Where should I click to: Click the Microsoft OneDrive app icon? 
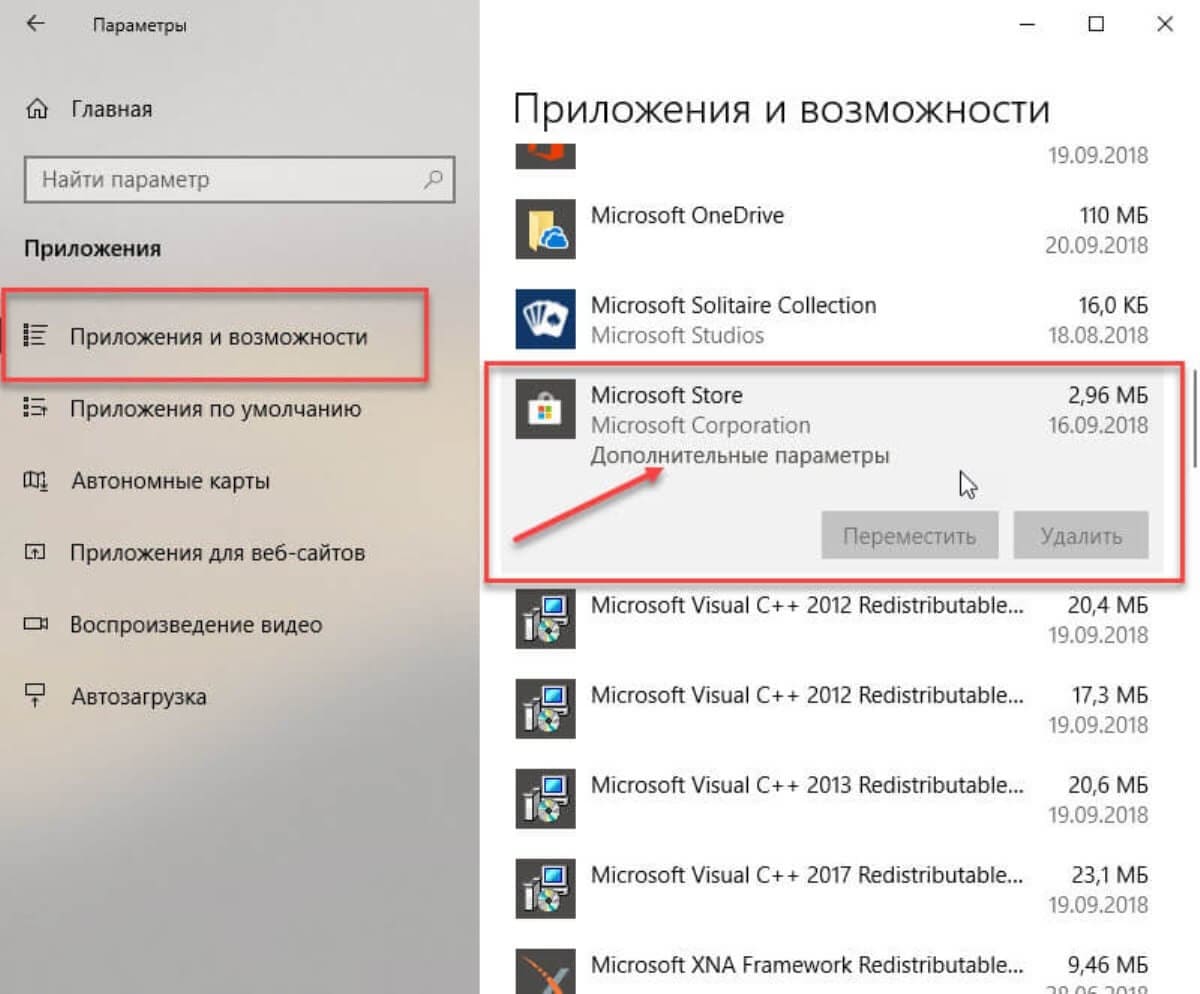click(545, 229)
